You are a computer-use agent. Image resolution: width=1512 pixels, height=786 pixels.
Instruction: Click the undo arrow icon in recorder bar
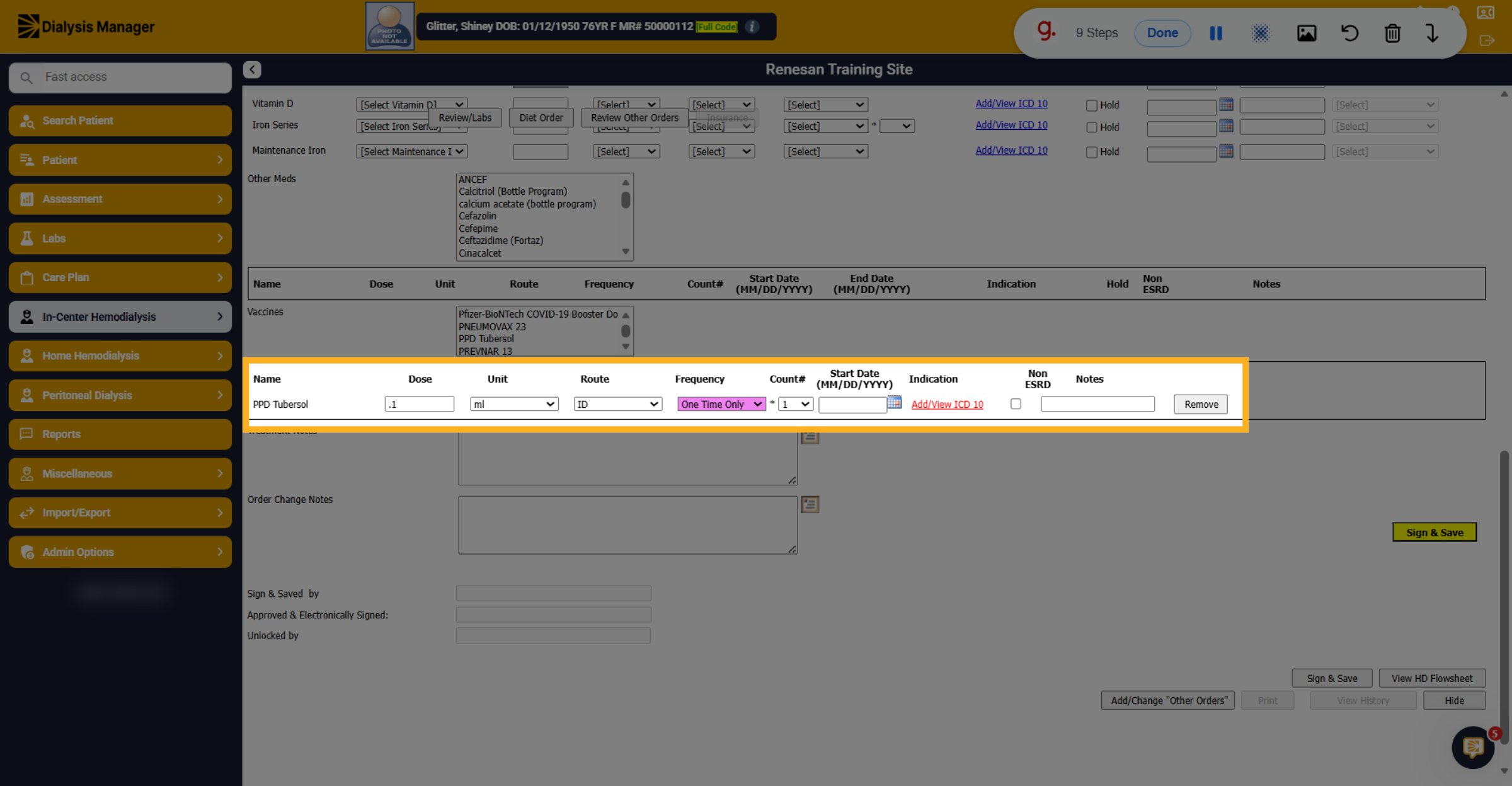(1349, 33)
